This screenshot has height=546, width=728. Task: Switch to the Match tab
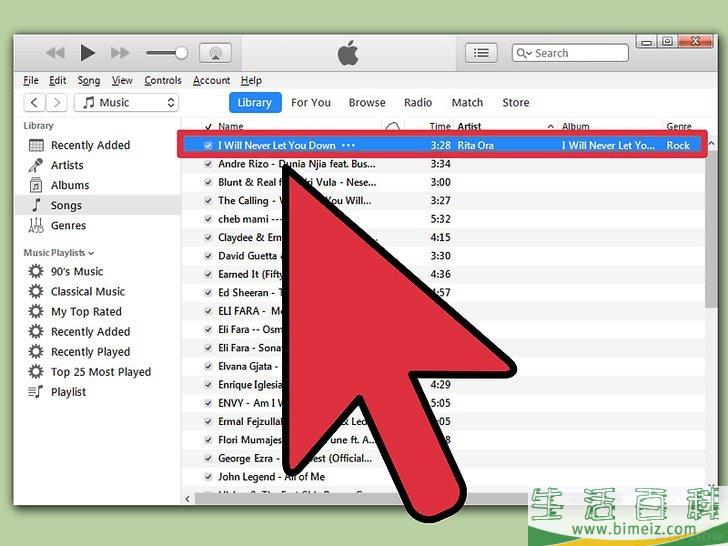[467, 103]
